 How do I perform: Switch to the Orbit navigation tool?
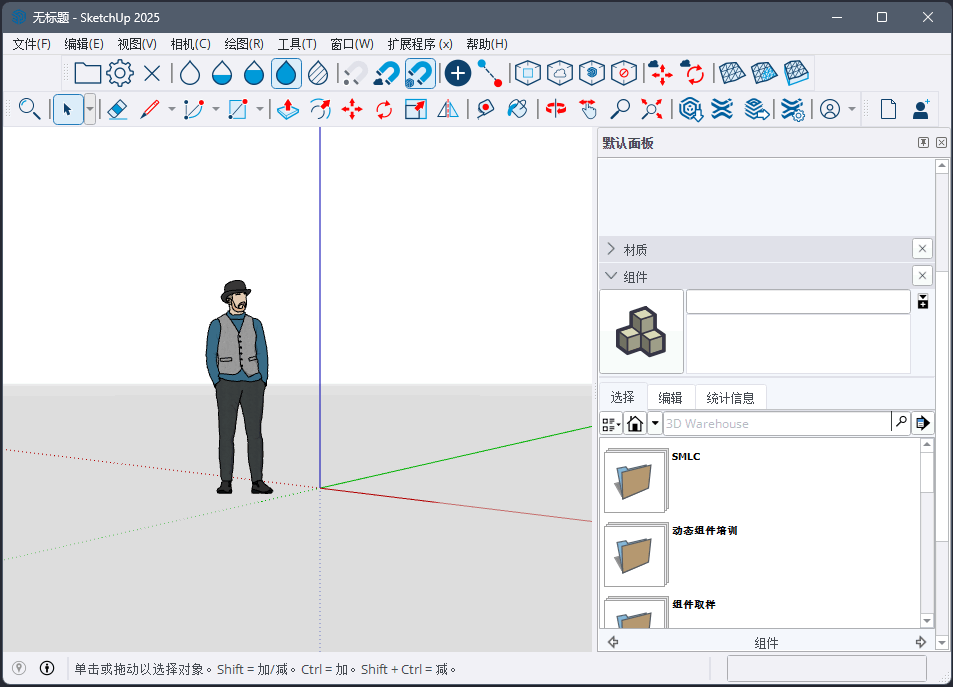[x=555, y=109]
